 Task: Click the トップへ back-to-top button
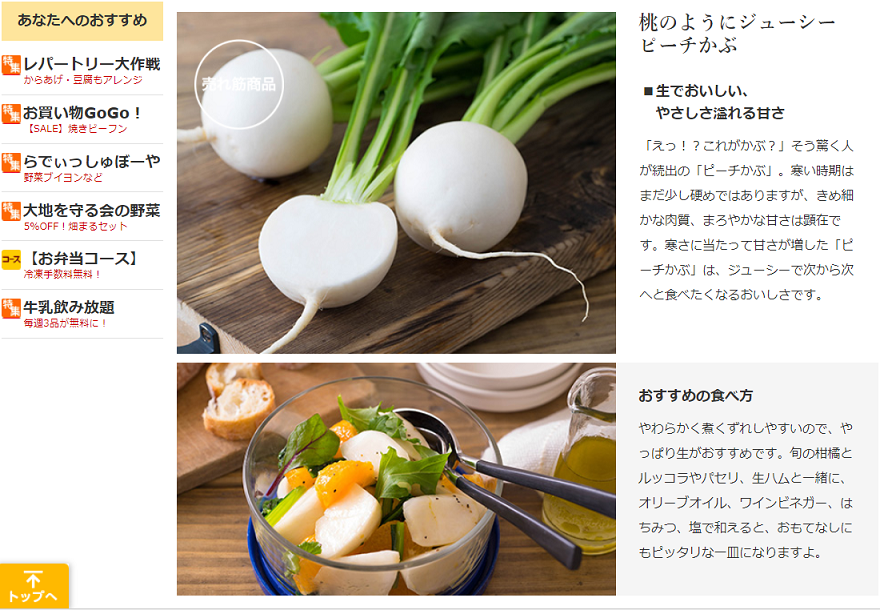pos(34,586)
